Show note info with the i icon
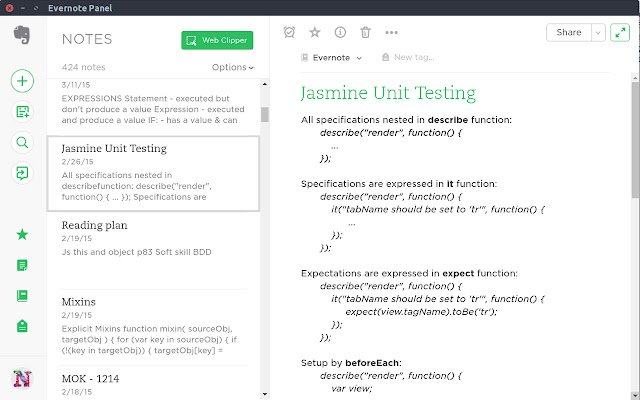Screen dimensions: 640x400 point(340,32)
